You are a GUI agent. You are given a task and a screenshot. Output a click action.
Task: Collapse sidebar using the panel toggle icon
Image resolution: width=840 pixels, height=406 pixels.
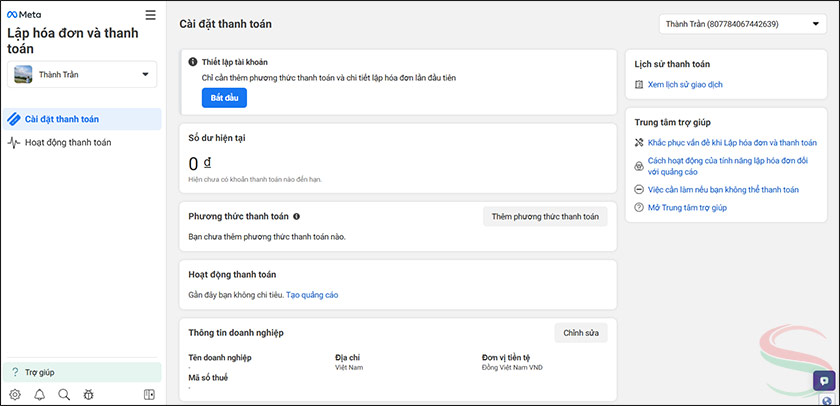point(149,395)
